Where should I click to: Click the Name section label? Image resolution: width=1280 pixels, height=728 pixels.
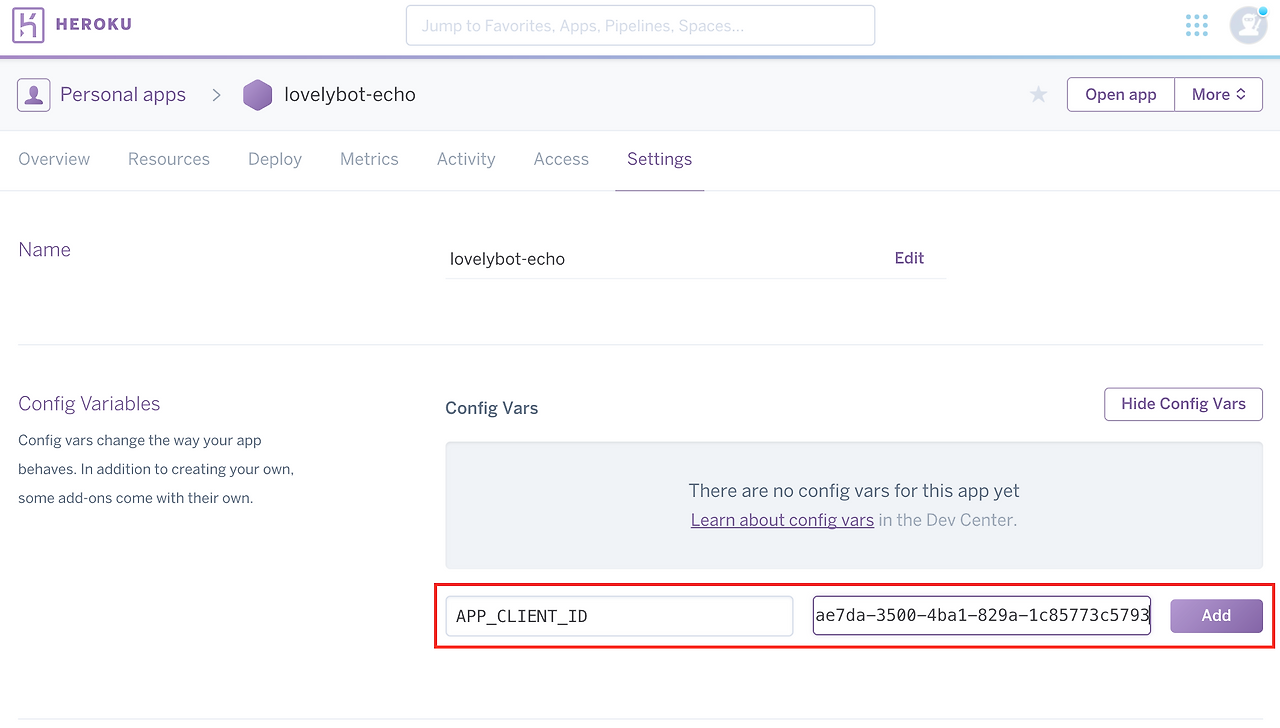coord(44,250)
